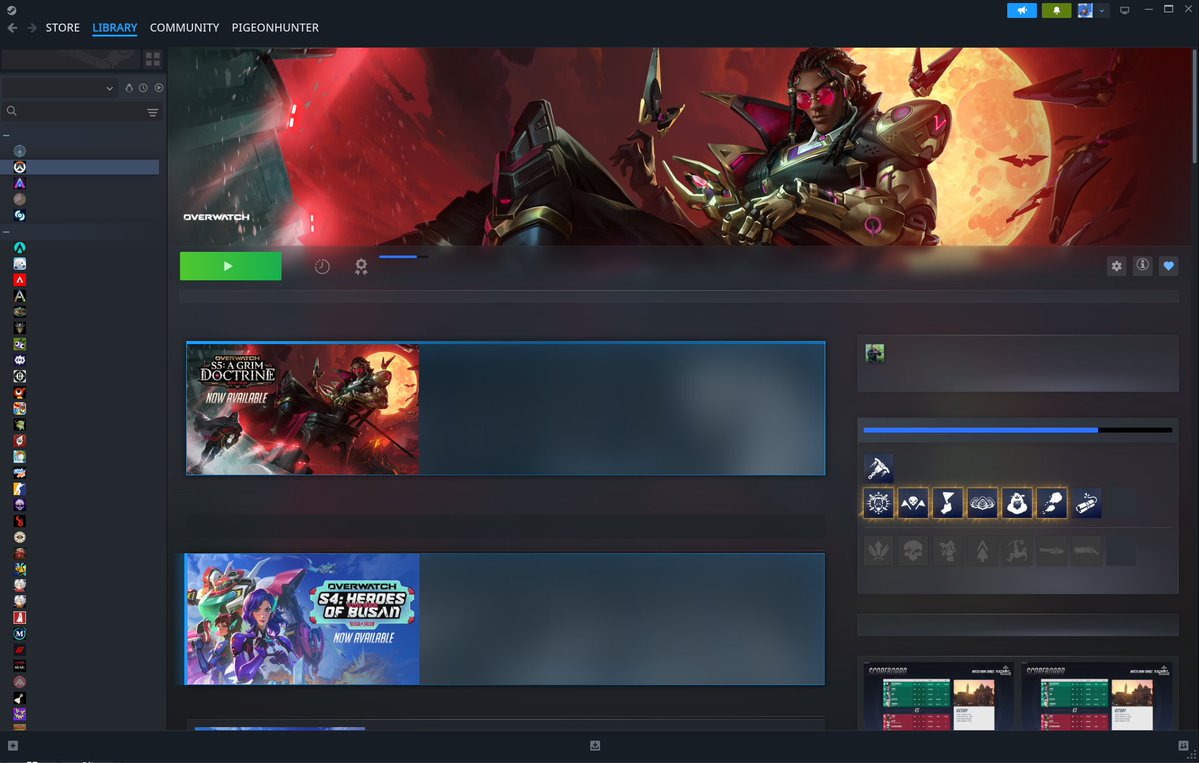The width and height of the screenshot is (1199, 763).
Task: Click the green Play button
Action: tap(230, 266)
